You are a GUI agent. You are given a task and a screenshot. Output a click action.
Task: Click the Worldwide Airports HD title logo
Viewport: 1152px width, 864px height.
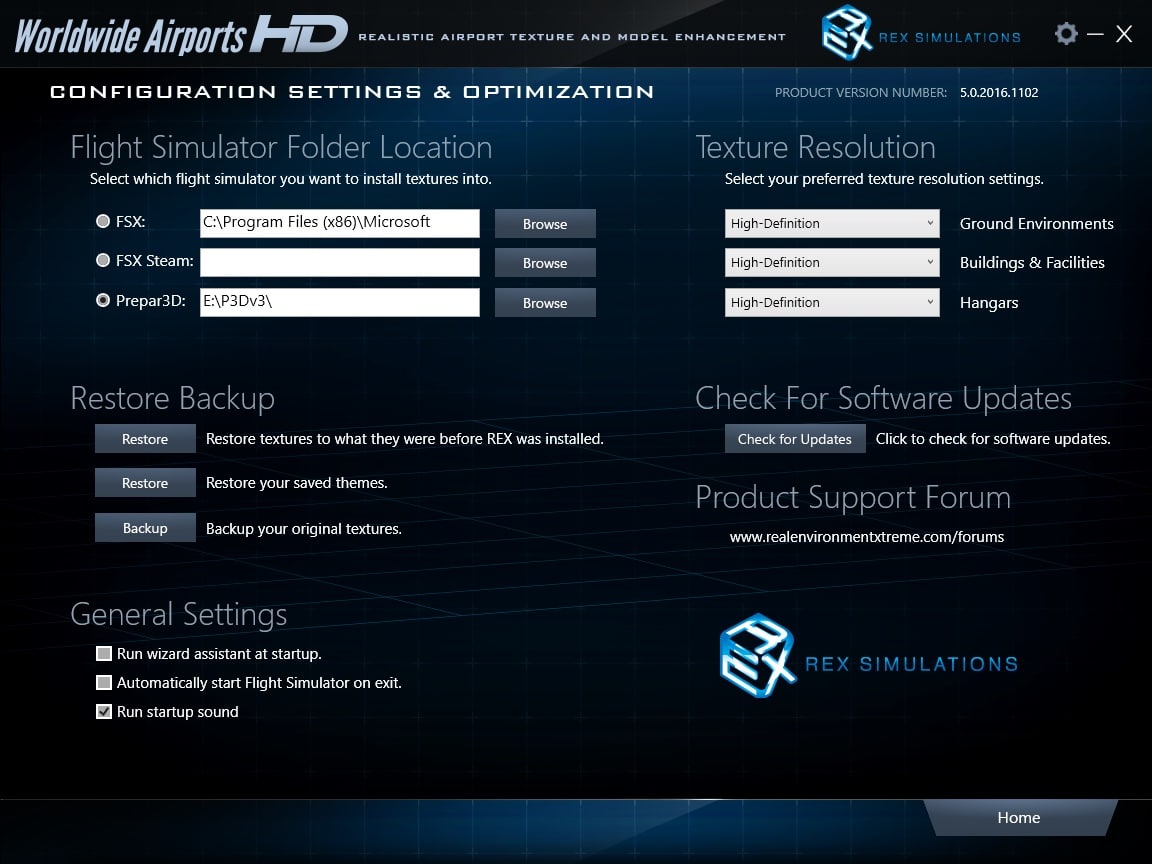180,34
